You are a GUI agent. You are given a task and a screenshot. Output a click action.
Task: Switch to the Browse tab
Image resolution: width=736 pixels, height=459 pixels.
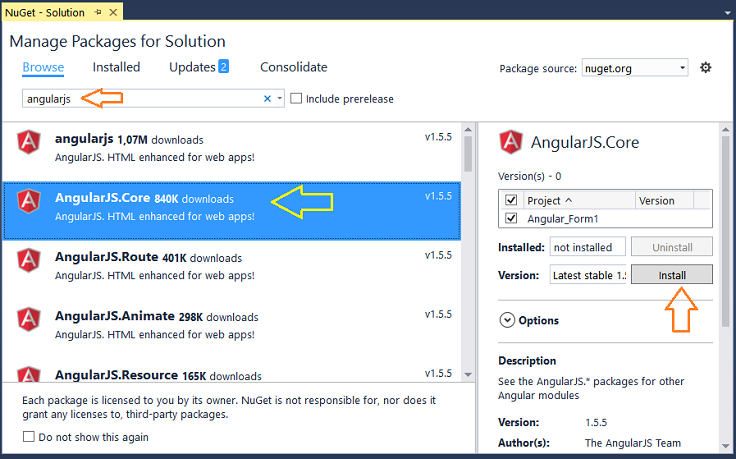tap(43, 67)
